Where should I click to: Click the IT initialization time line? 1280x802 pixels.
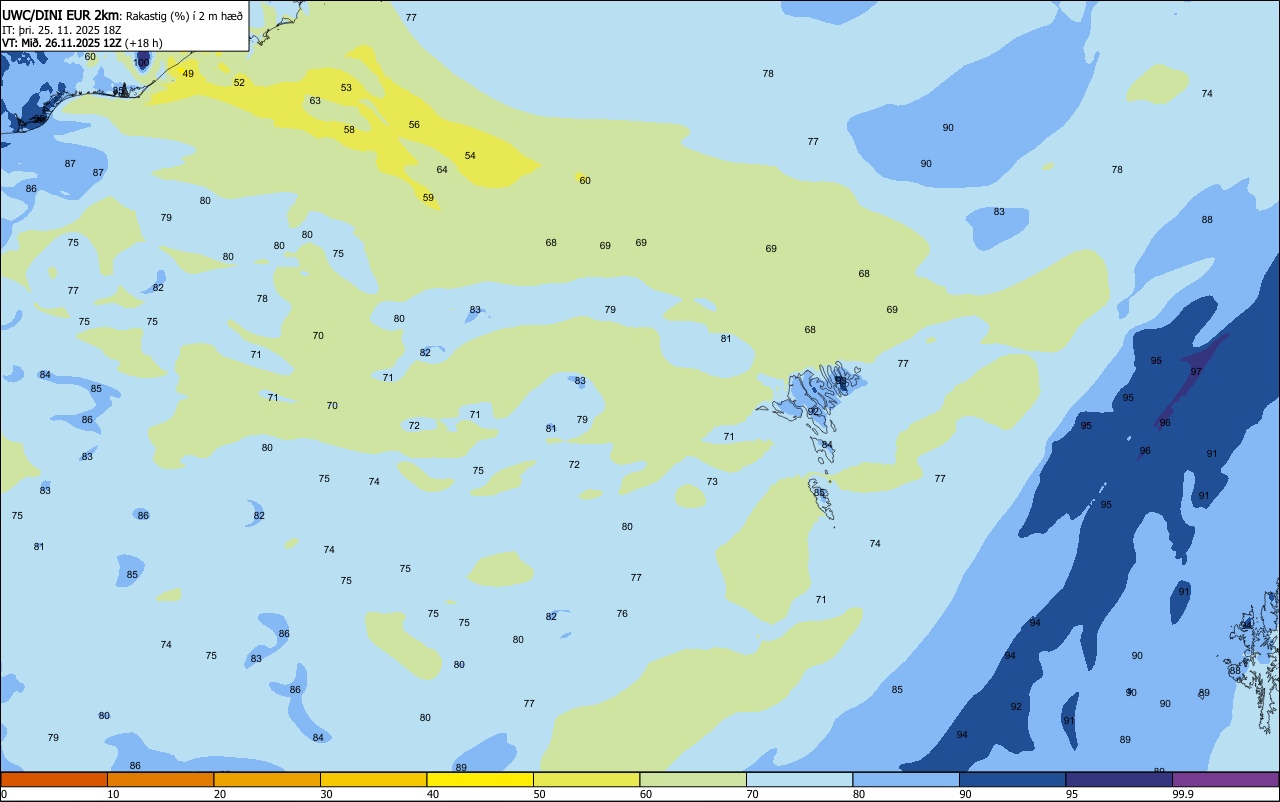(62, 30)
